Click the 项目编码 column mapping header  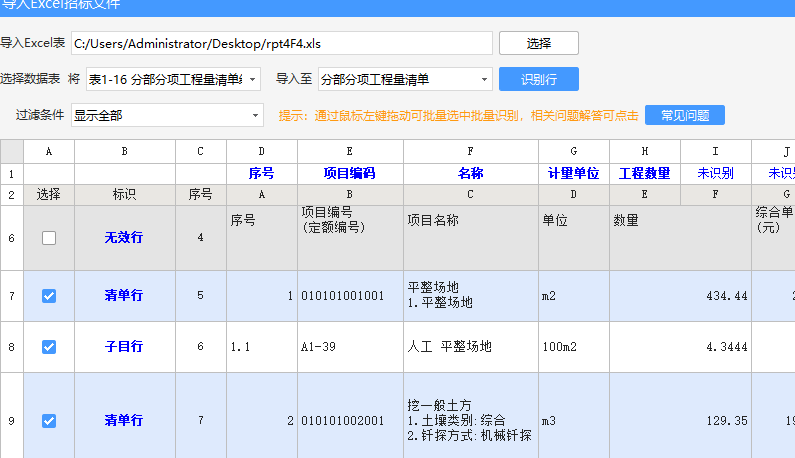tap(350, 173)
